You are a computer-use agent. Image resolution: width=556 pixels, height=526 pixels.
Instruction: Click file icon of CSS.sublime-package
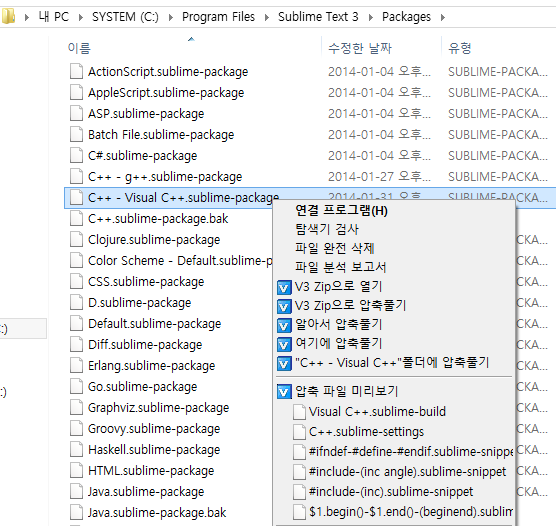[x=76, y=281]
